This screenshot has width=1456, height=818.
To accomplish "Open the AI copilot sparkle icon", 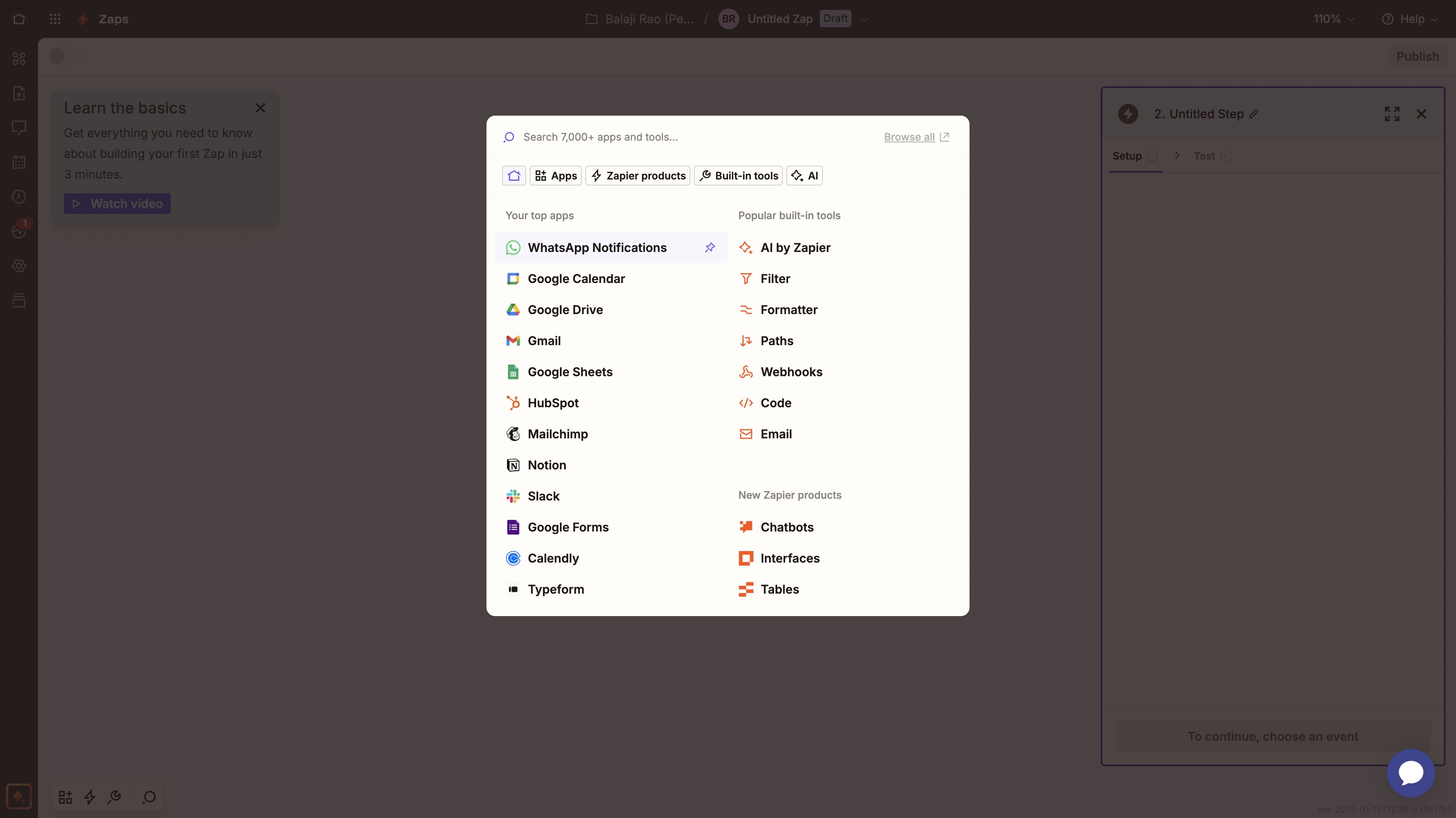I will pos(19,796).
